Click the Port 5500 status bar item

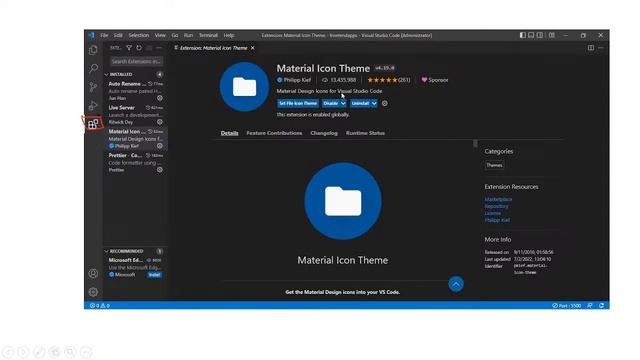(567, 305)
